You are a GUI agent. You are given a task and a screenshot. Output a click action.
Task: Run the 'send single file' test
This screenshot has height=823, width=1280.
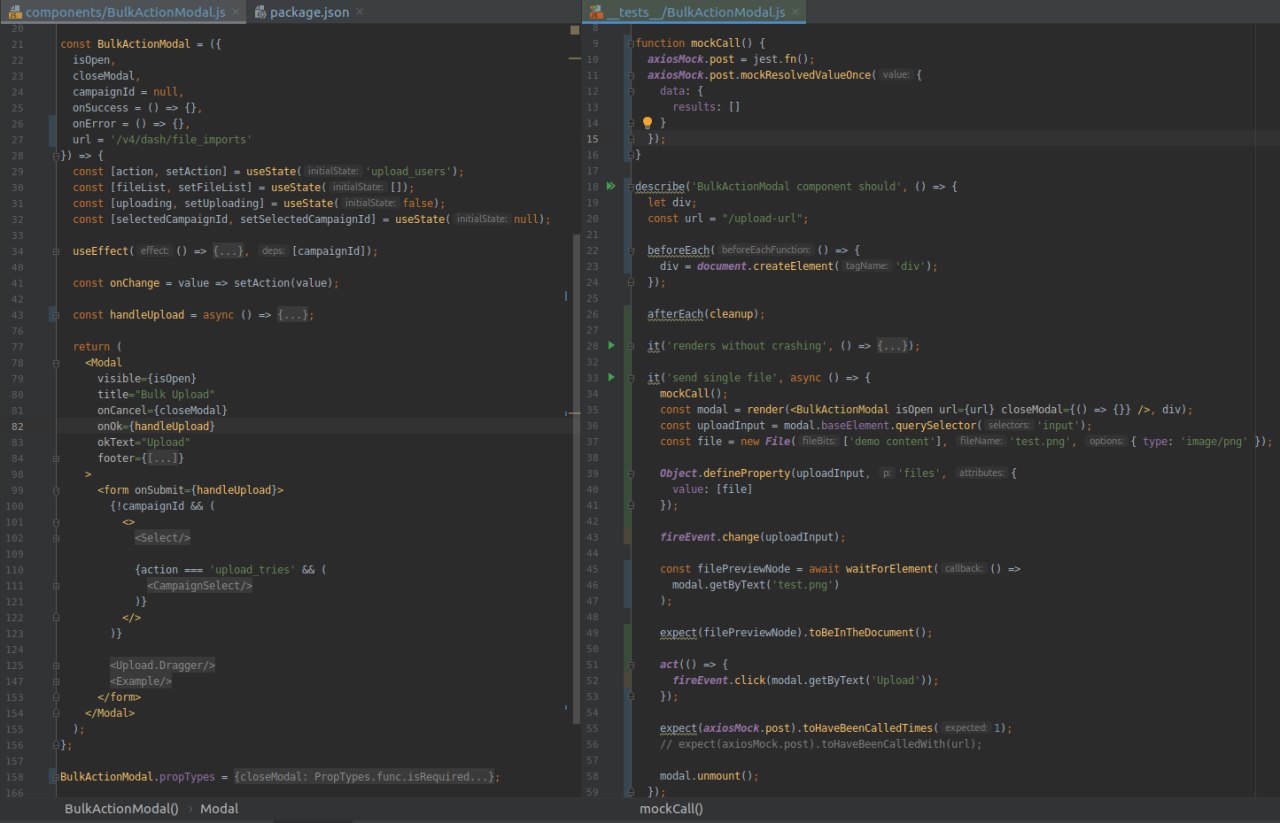[x=610, y=377]
